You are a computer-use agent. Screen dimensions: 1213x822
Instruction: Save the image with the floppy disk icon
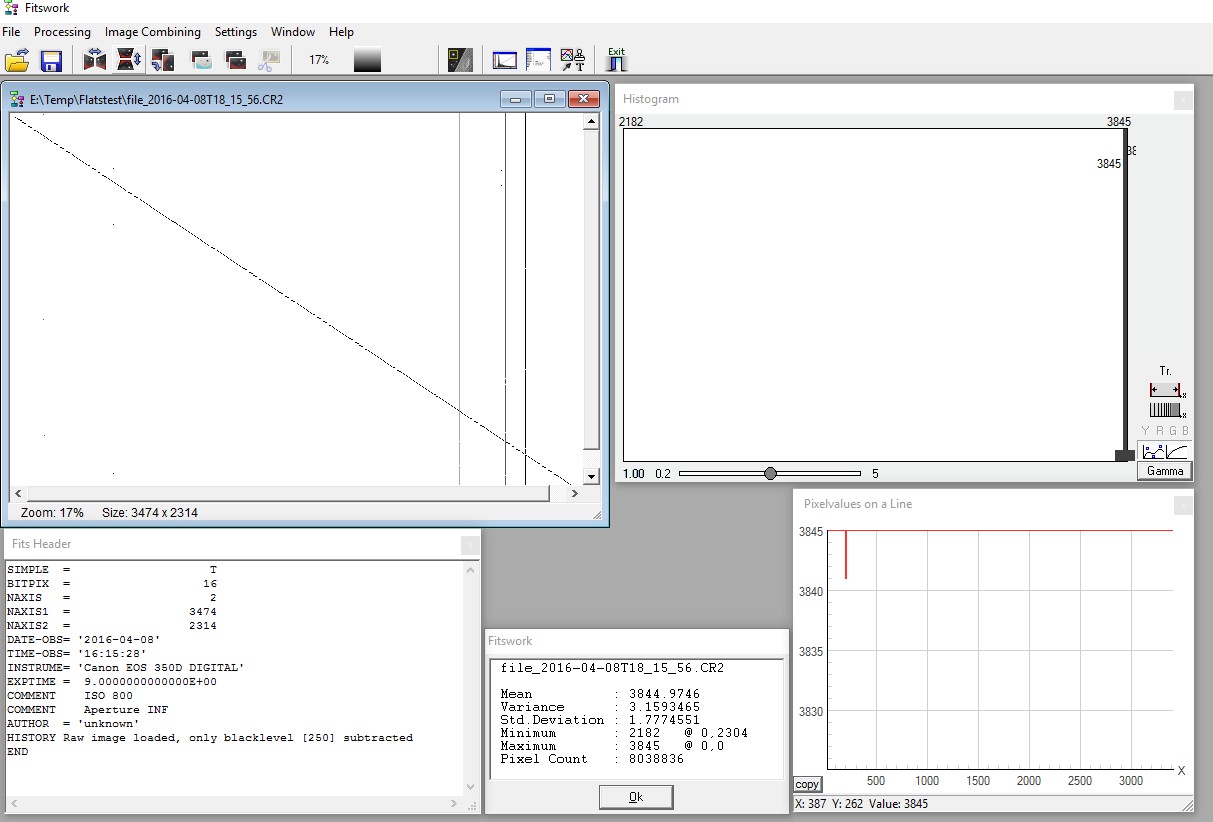(x=51, y=61)
